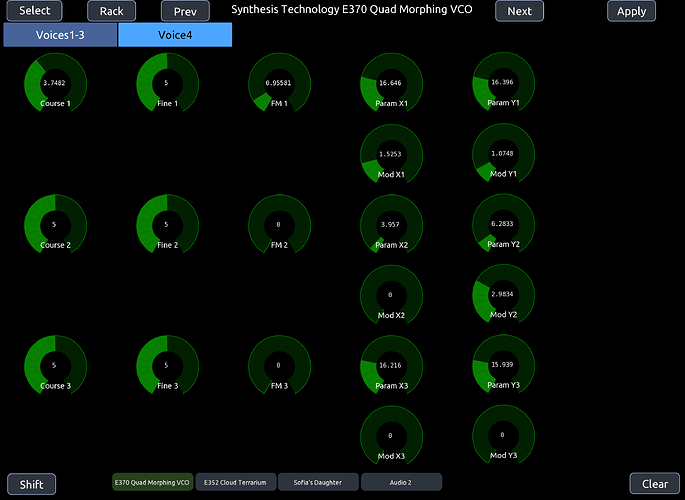
Task: Open the Voice4 tab
Action: 175,35
